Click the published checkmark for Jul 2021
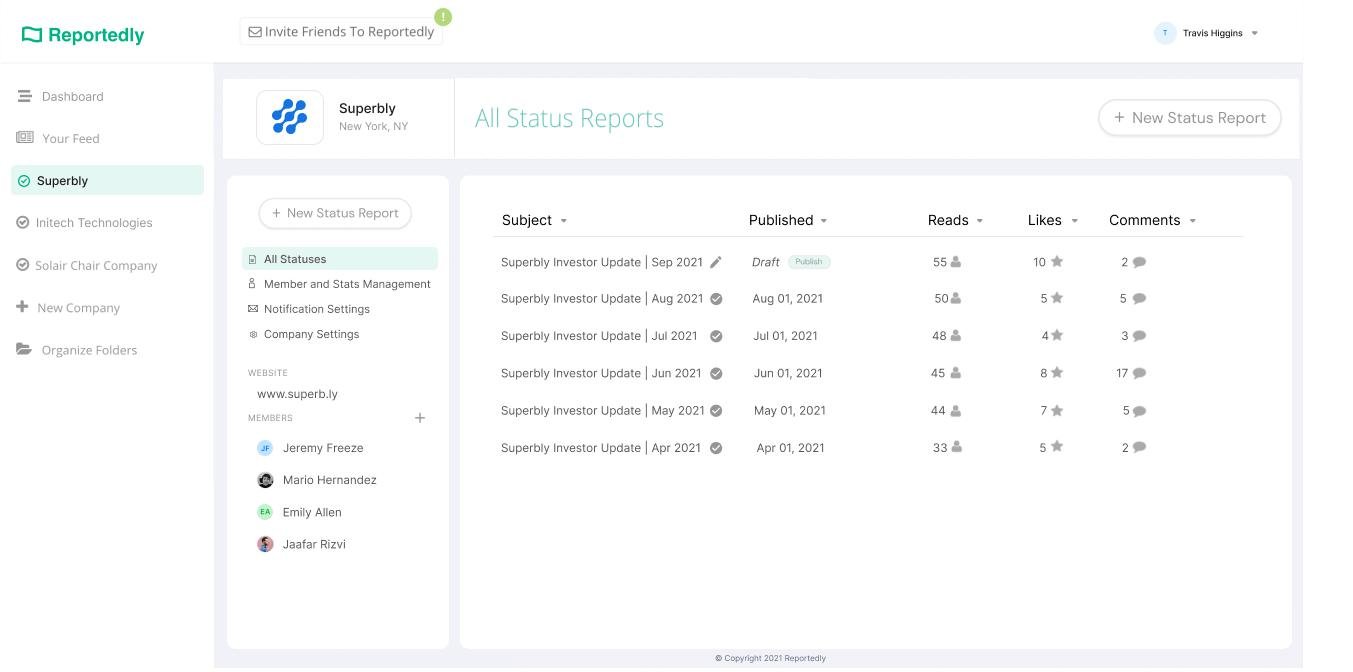Image resolution: width=1353 pixels, height=672 pixels. pyautogui.click(x=716, y=336)
